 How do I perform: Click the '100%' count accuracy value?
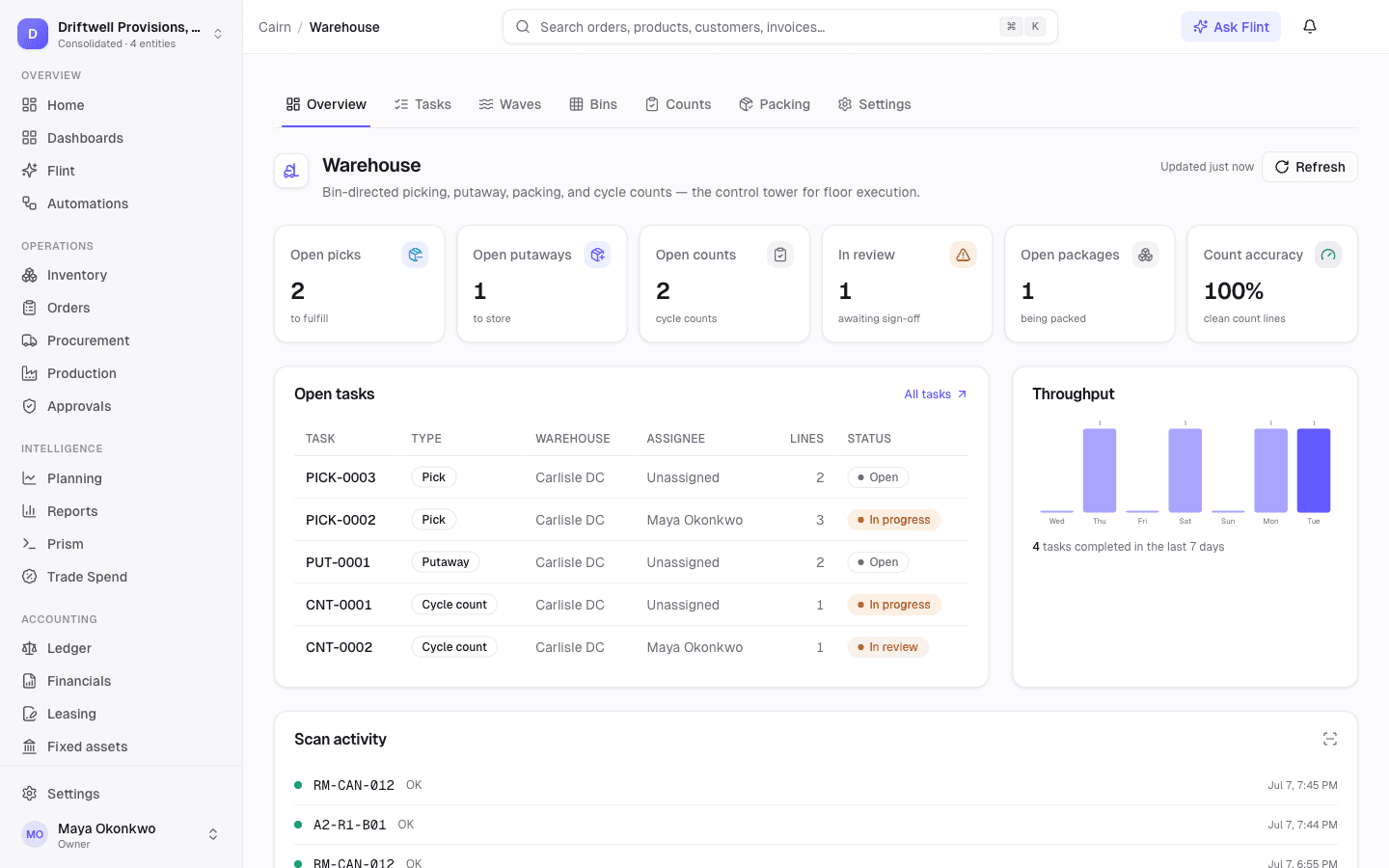1234,291
